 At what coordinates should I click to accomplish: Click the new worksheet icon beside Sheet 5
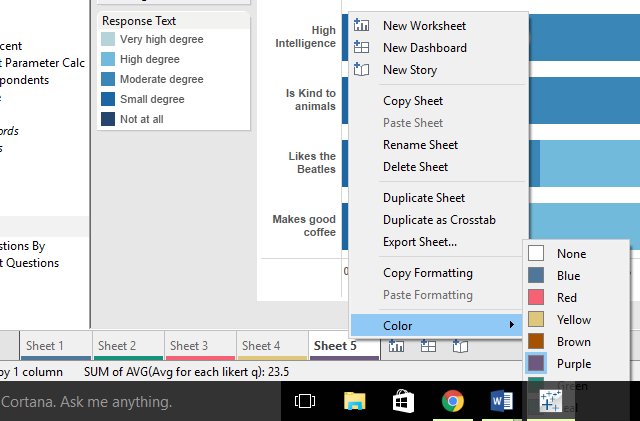(x=397, y=346)
